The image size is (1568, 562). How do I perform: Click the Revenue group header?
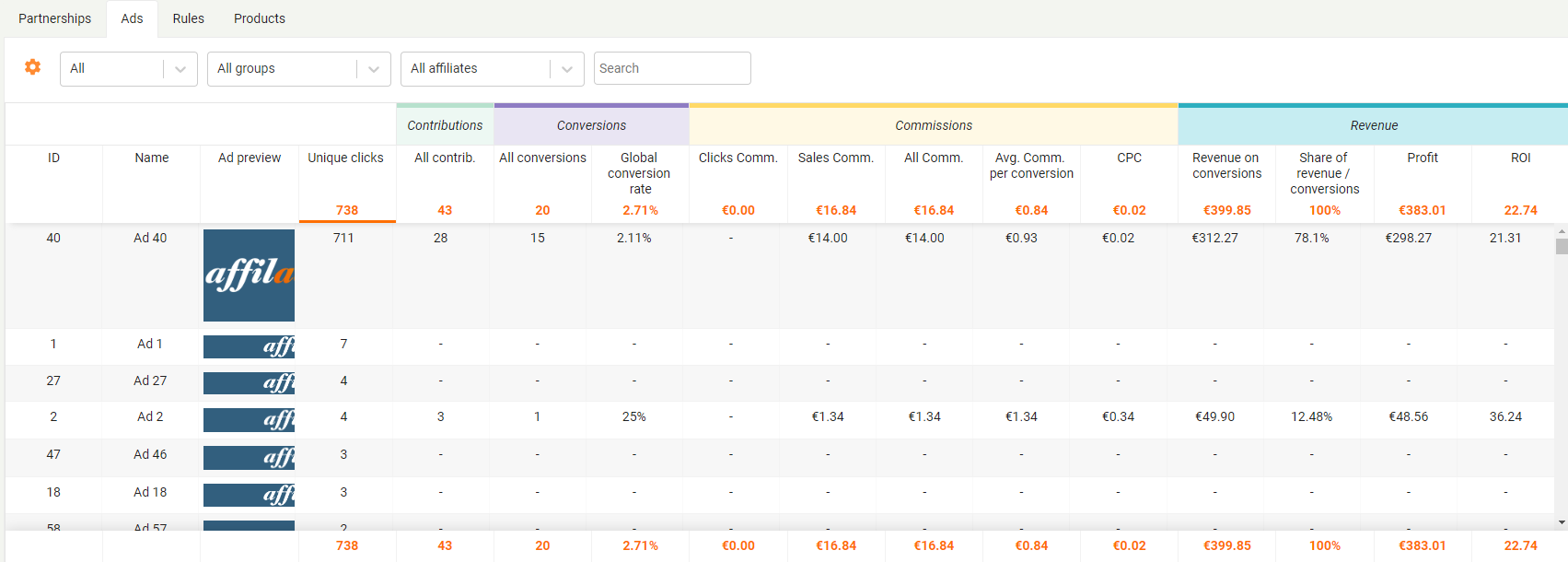(1374, 125)
